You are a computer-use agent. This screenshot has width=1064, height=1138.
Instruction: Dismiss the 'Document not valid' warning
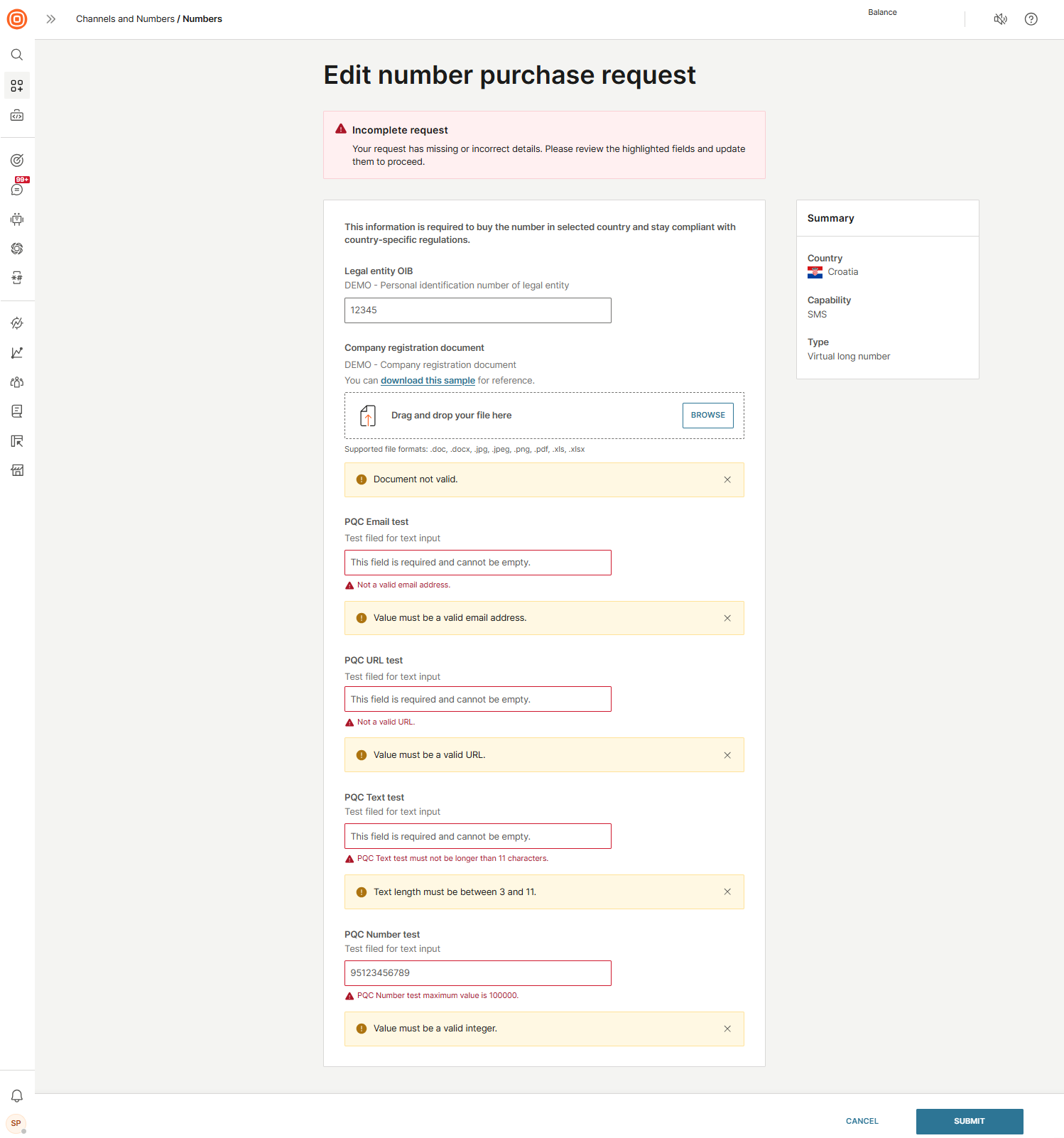point(727,480)
